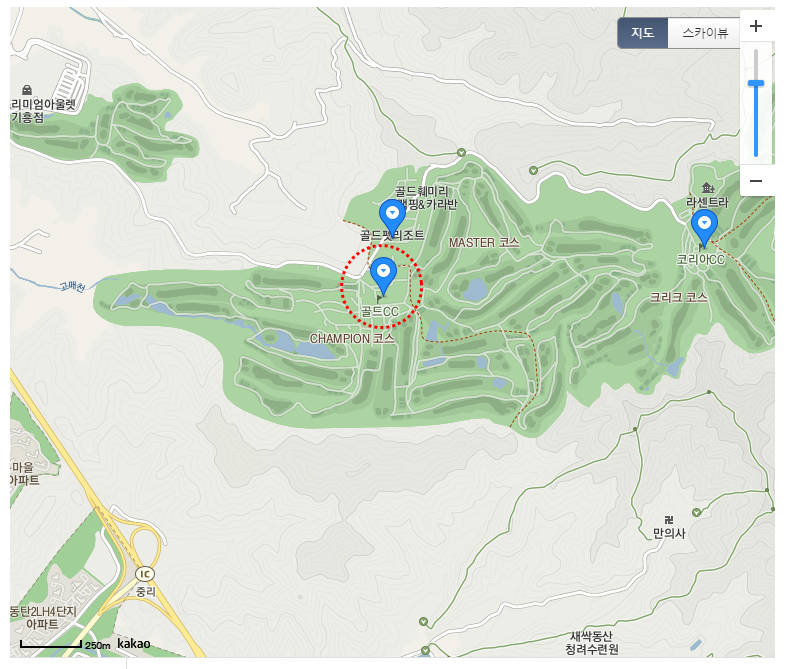This screenshot has width=788, height=669.
Task: Click the trail marker north of MASTER 코스
Action: click(461, 152)
